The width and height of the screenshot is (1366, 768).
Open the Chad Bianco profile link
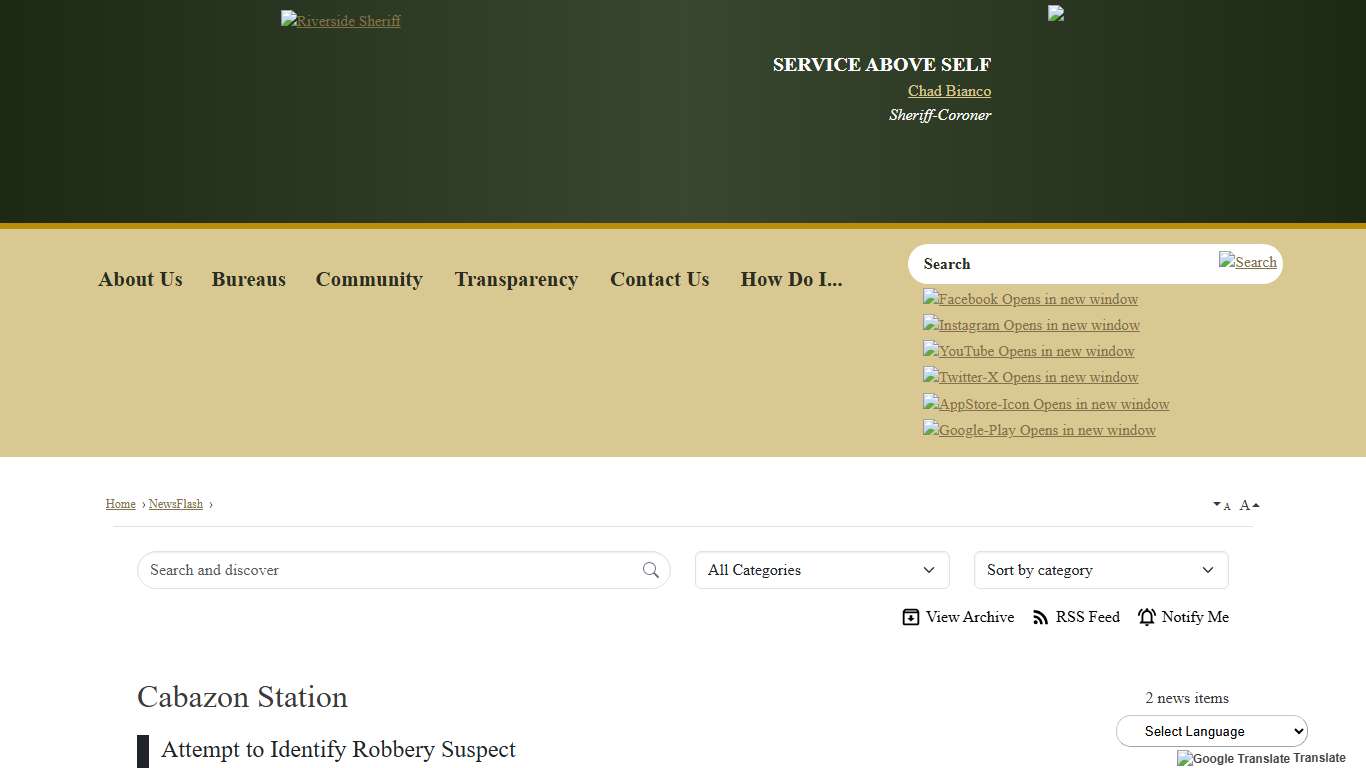coord(948,91)
